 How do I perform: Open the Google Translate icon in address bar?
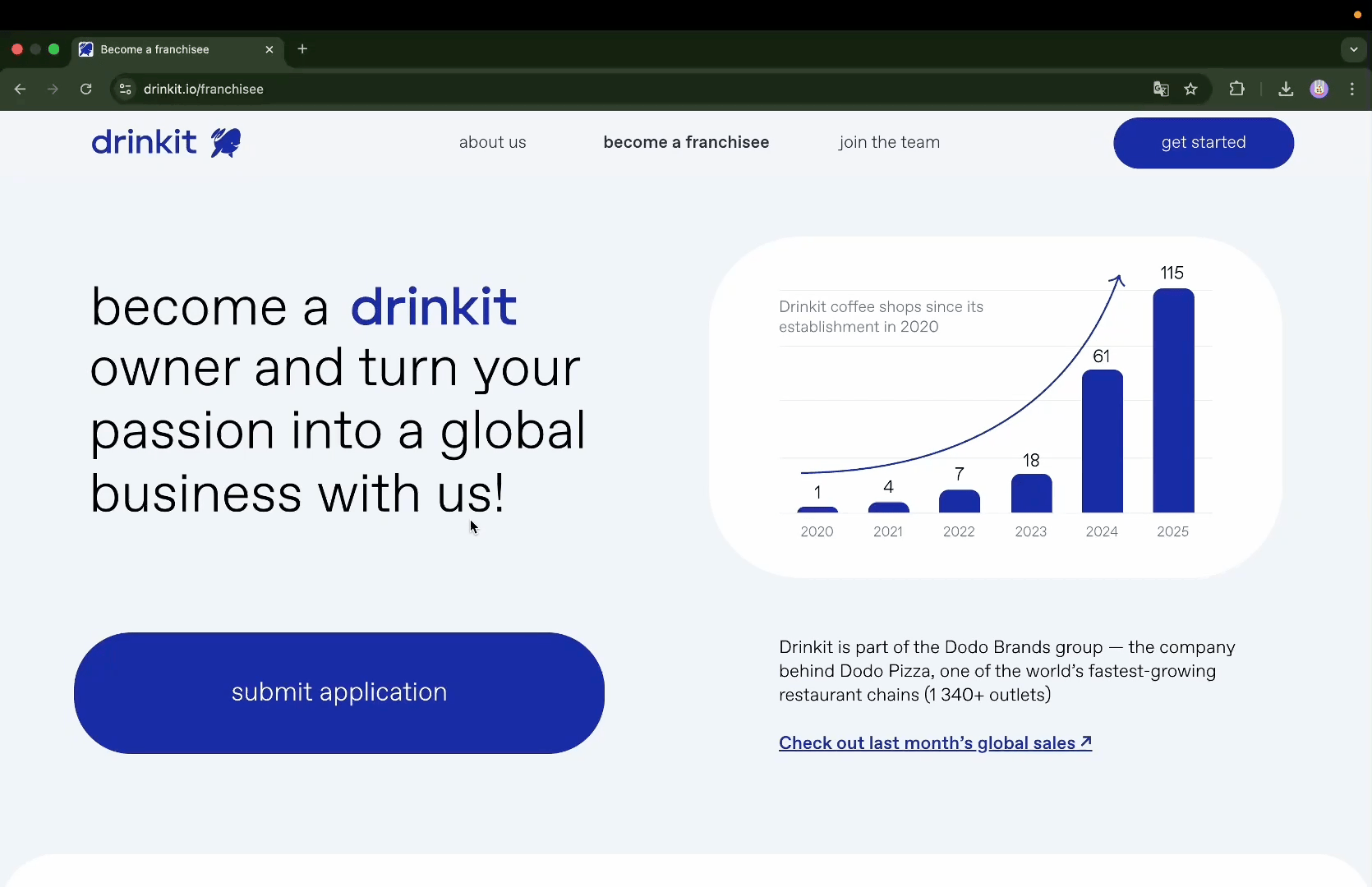(1161, 90)
